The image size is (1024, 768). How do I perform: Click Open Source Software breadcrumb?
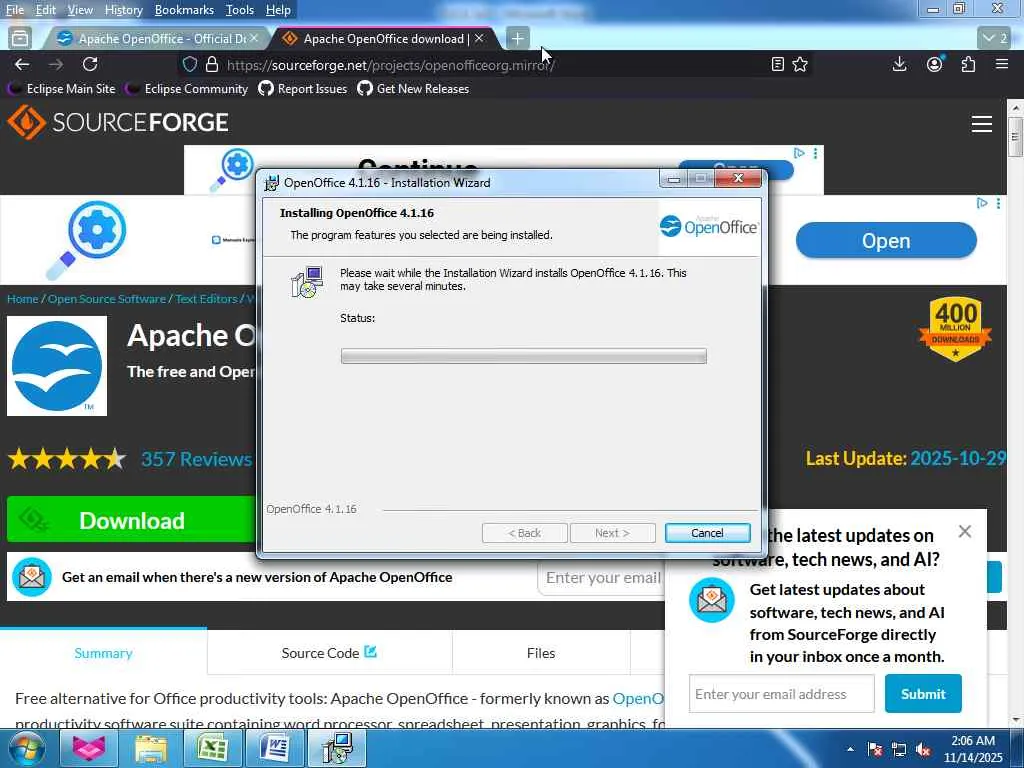click(x=107, y=299)
